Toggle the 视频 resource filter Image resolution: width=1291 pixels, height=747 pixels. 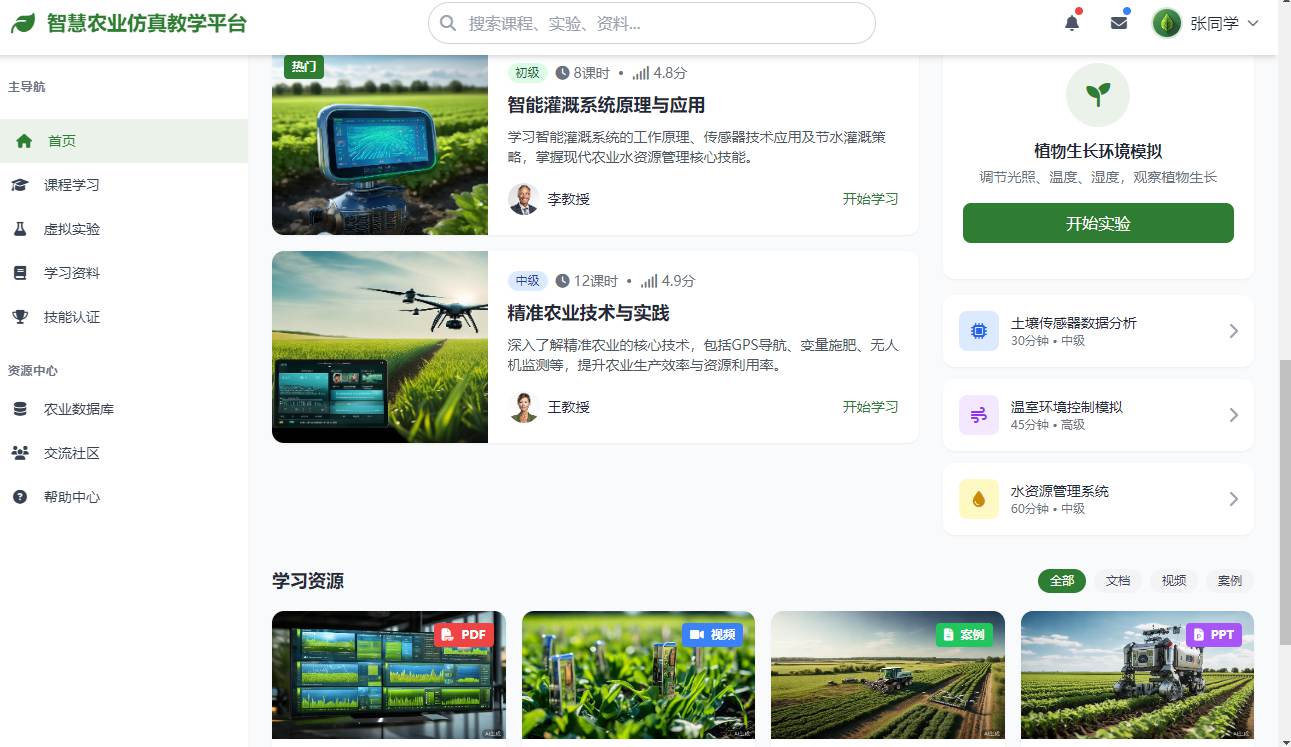[x=1172, y=580]
